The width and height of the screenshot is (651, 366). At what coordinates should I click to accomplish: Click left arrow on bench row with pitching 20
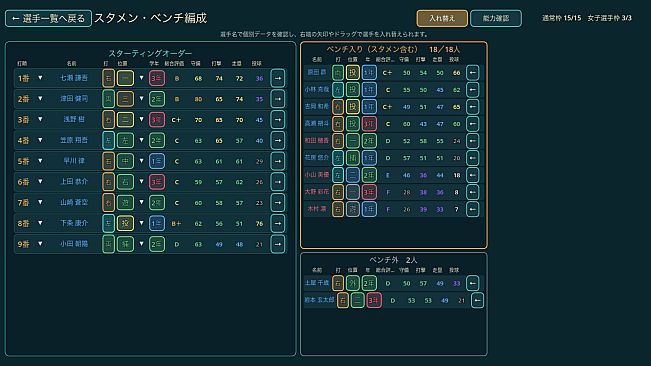tap(472, 158)
